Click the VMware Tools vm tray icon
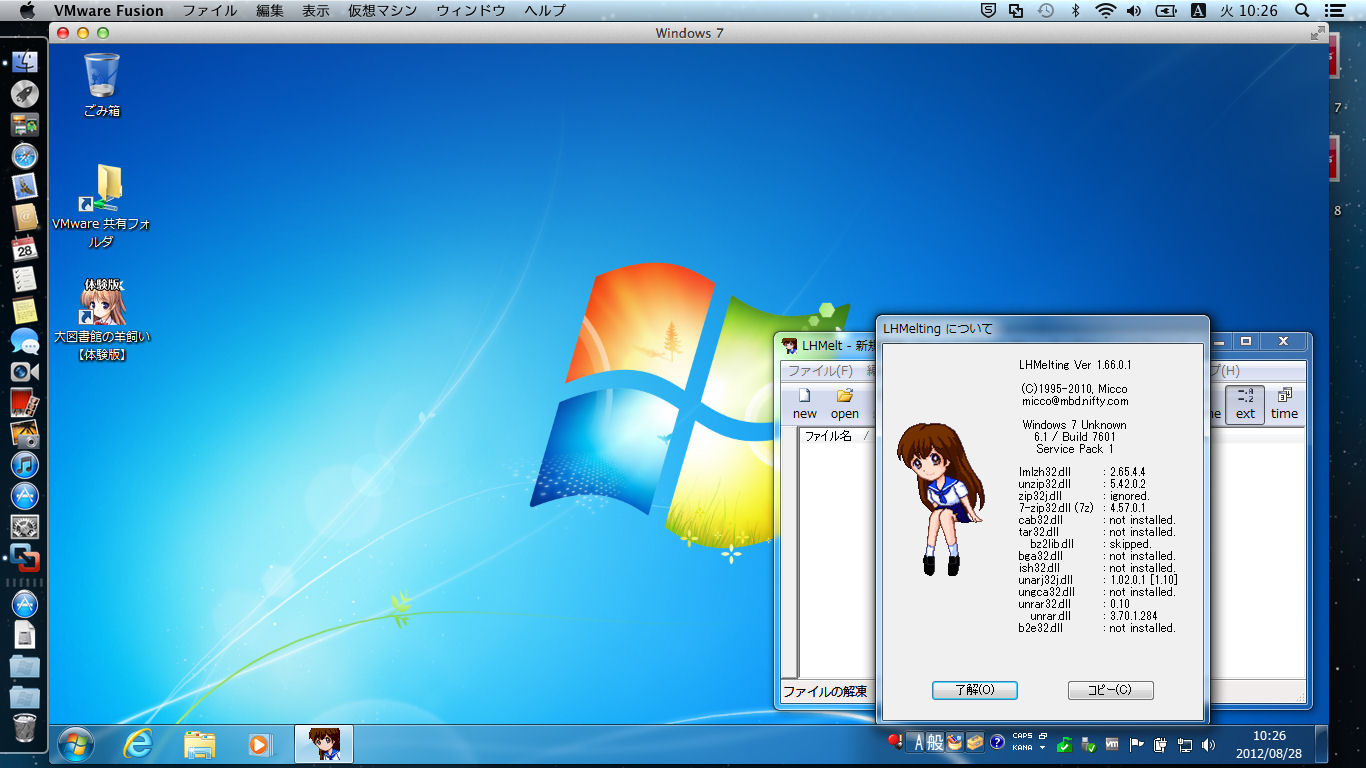This screenshot has width=1366, height=768. click(1112, 744)
